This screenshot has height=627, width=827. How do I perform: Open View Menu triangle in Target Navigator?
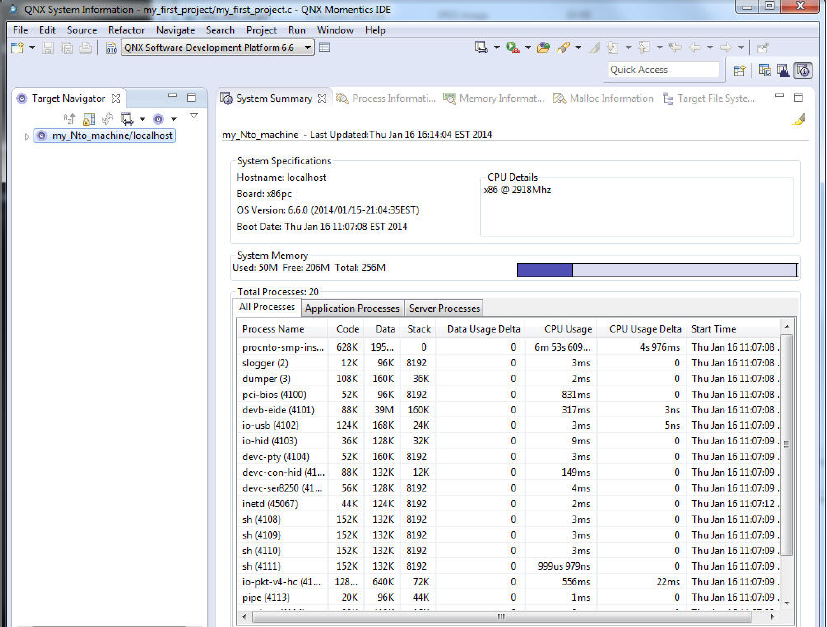(194, 116)
